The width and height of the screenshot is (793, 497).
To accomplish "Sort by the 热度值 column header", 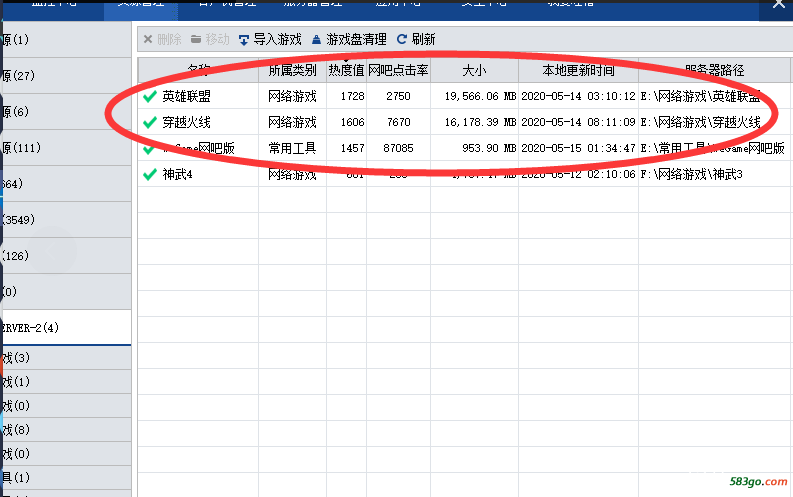I will point(346,70).
